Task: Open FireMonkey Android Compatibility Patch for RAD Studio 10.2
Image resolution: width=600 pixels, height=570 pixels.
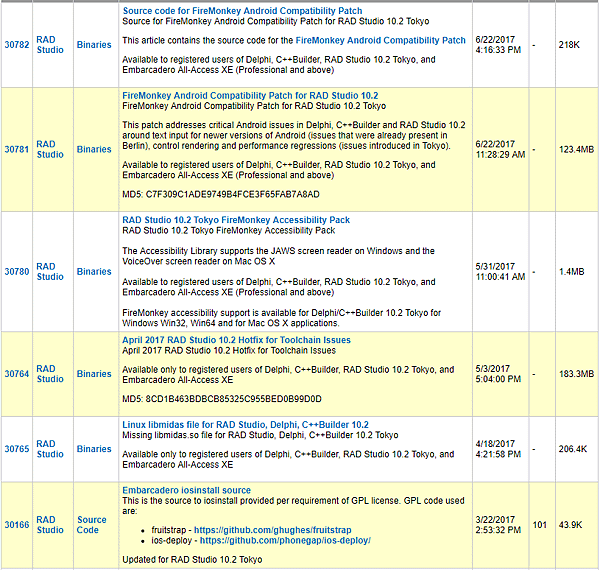Action: tap(250, 95)
